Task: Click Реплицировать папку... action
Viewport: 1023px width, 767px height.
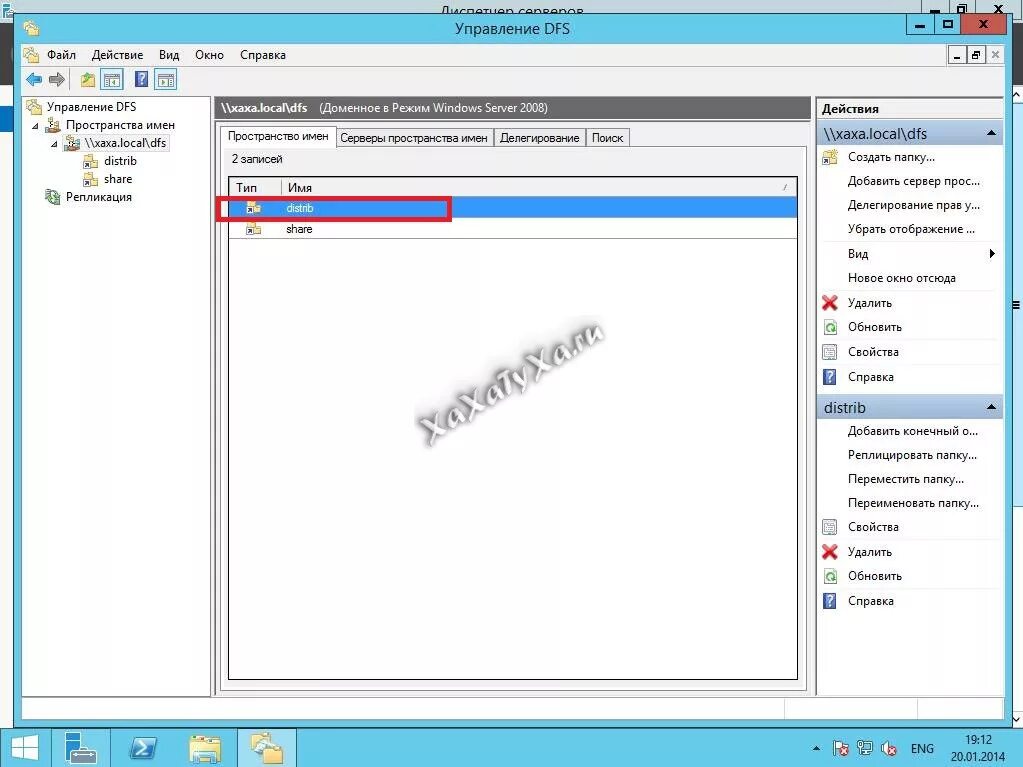Action: click(912, 455)
